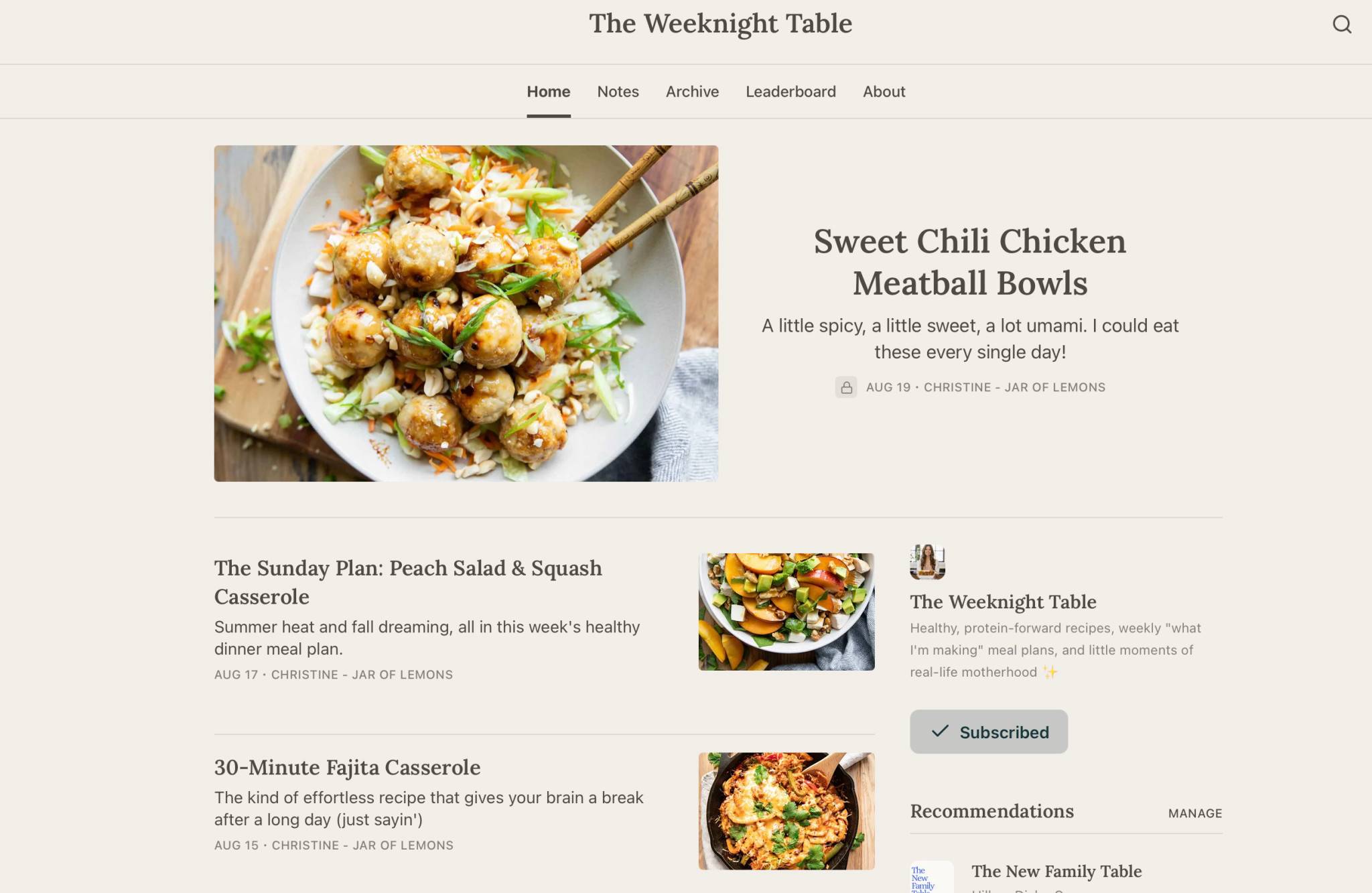Go to the Leaderboard tab
Screen dimensions: 1372x893
[x=791, y=92]
